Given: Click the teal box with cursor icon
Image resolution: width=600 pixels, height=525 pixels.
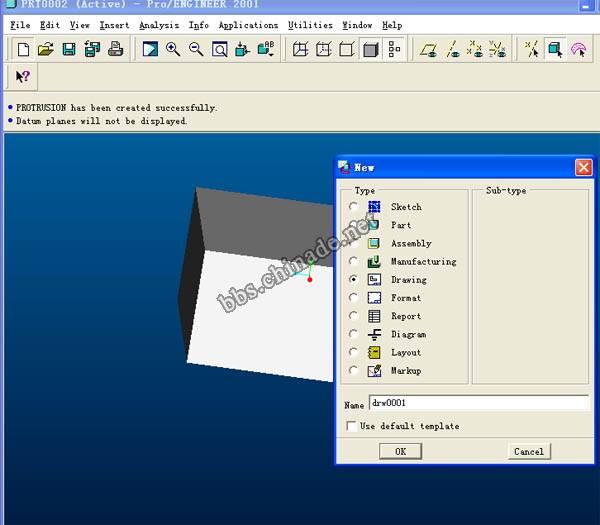Looking at the screenshot, I should (555, 49).
